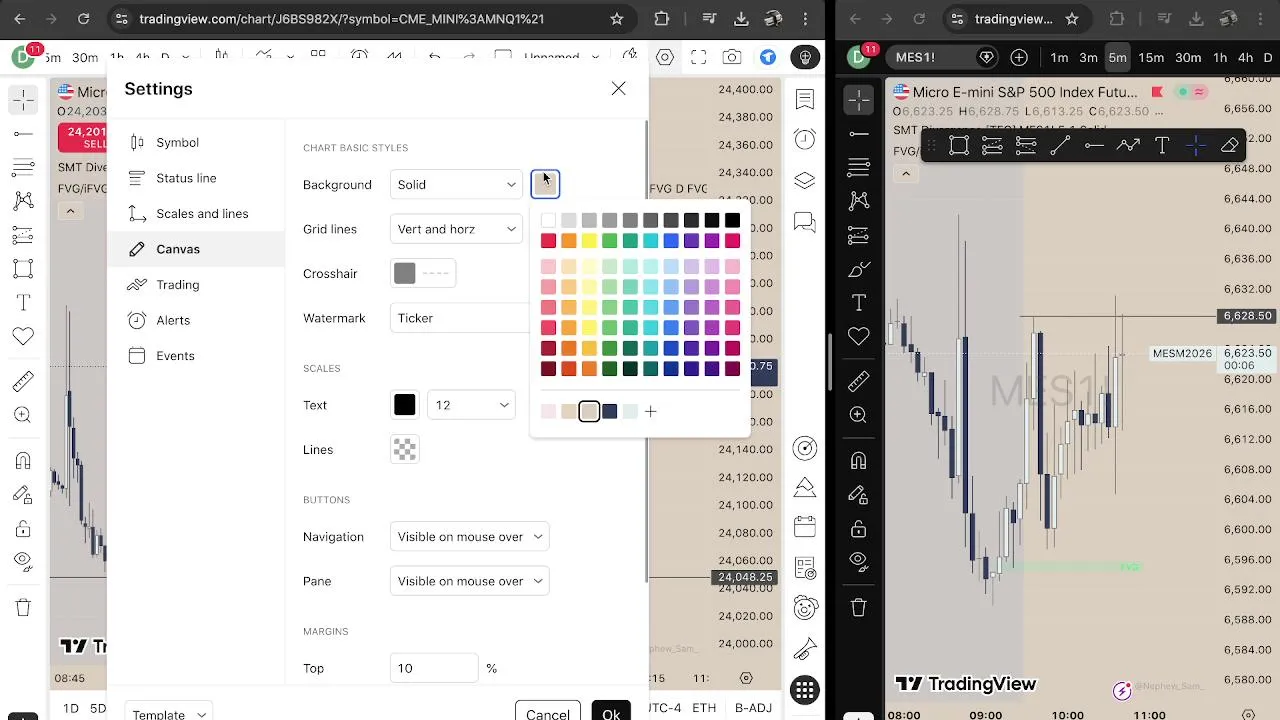Open Background type dropdown showing Solid
Screen dimensions: 1280x720
[x=456, y=185]
